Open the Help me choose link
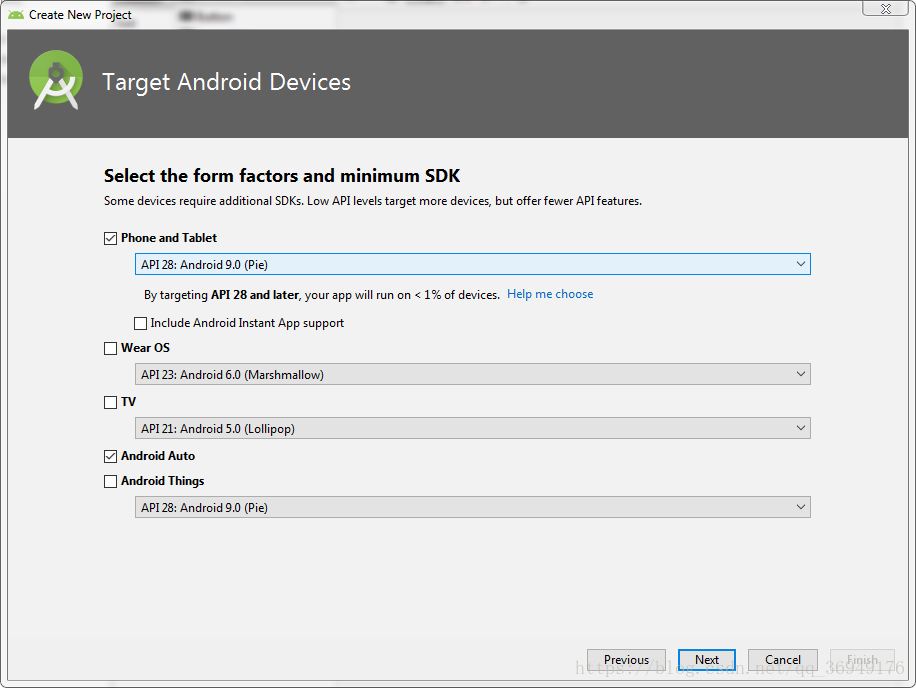This screenshot has height=688, width=916. (550, 294)
